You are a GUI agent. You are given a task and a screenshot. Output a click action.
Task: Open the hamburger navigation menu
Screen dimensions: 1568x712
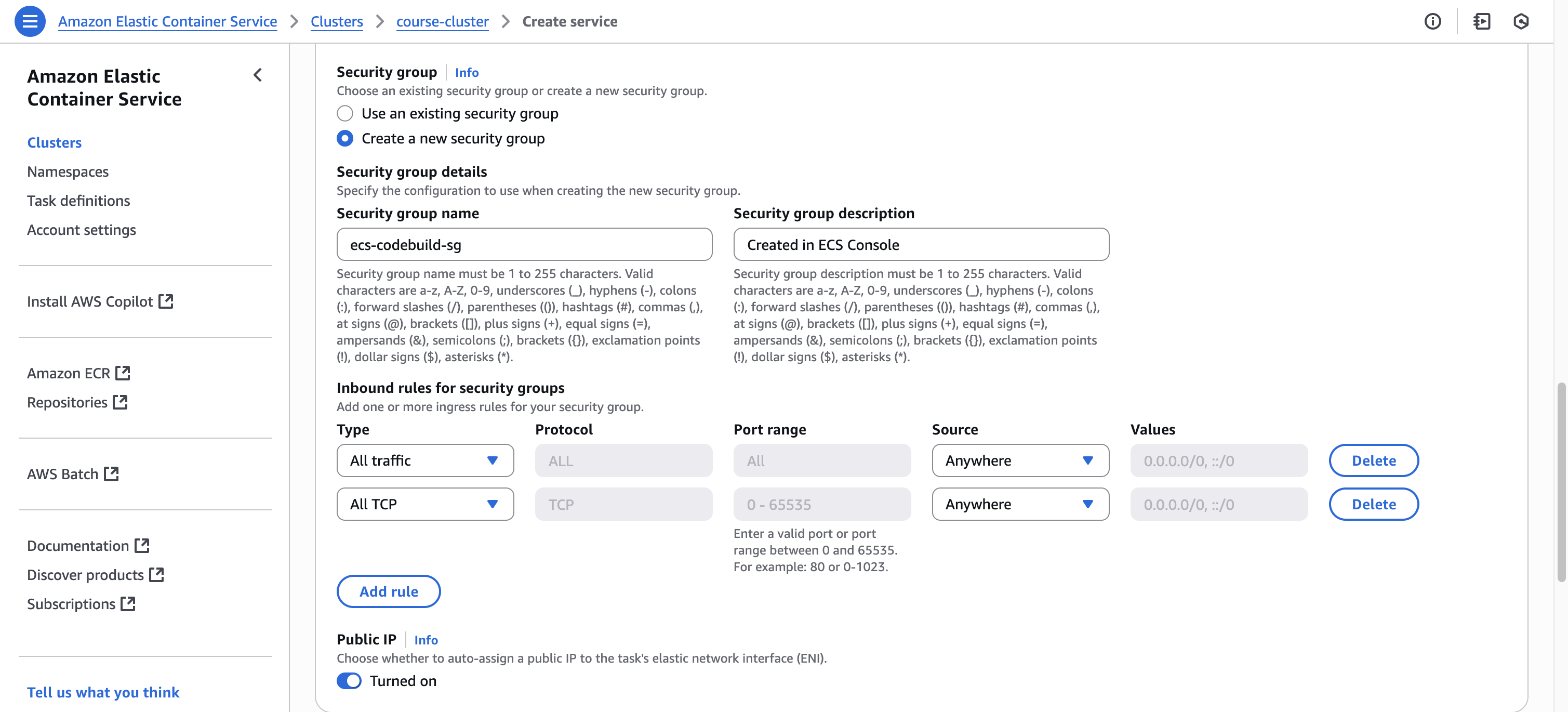click(x=29, y=21)
